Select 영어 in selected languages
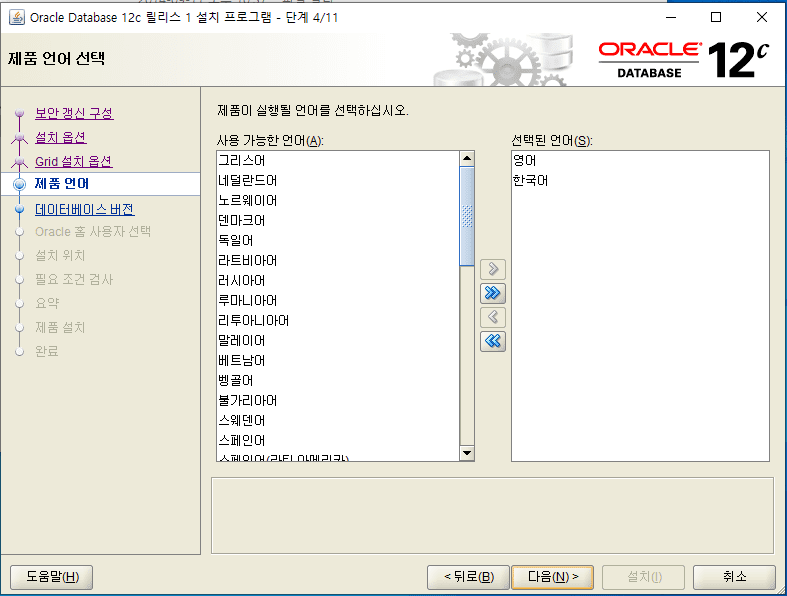This screenshot has width=787, height=596. [x=640, y=160]
